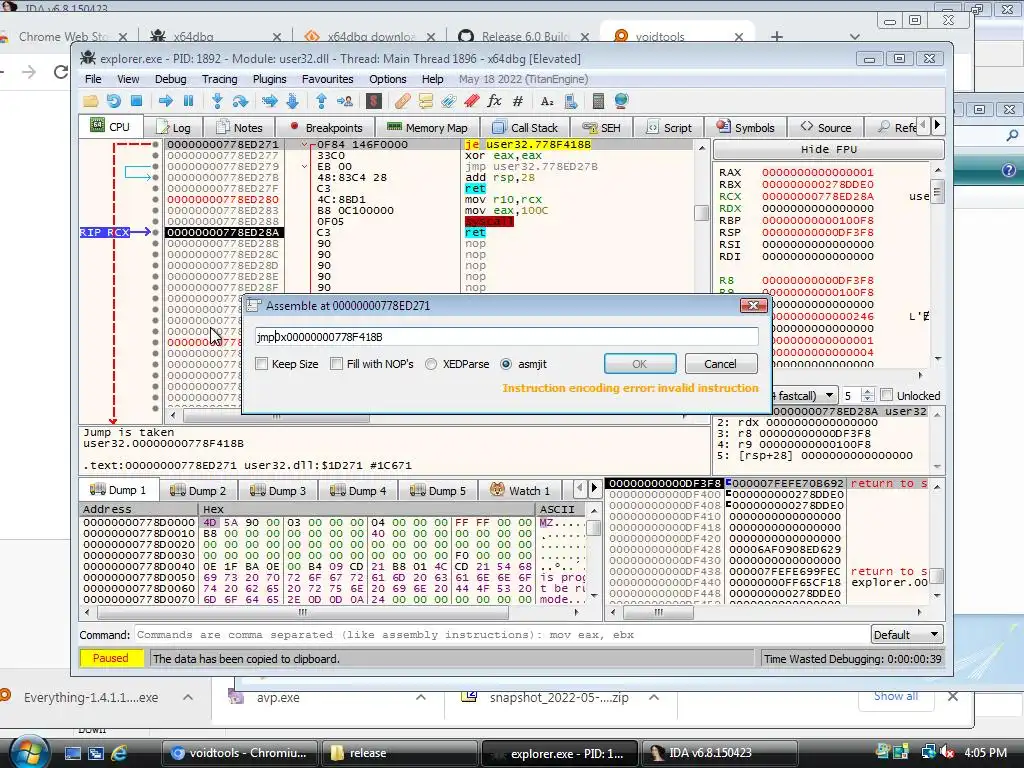Trace into with dotted right arrow icon

click(269, 101)
